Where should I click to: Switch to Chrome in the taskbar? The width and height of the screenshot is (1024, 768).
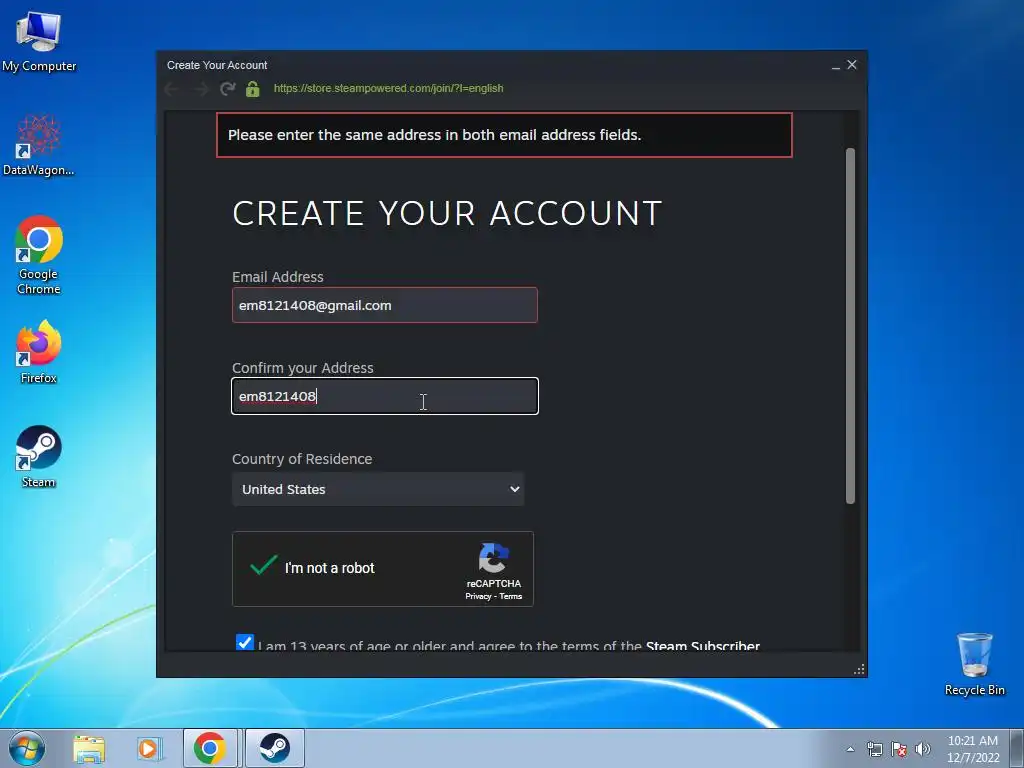210,748
